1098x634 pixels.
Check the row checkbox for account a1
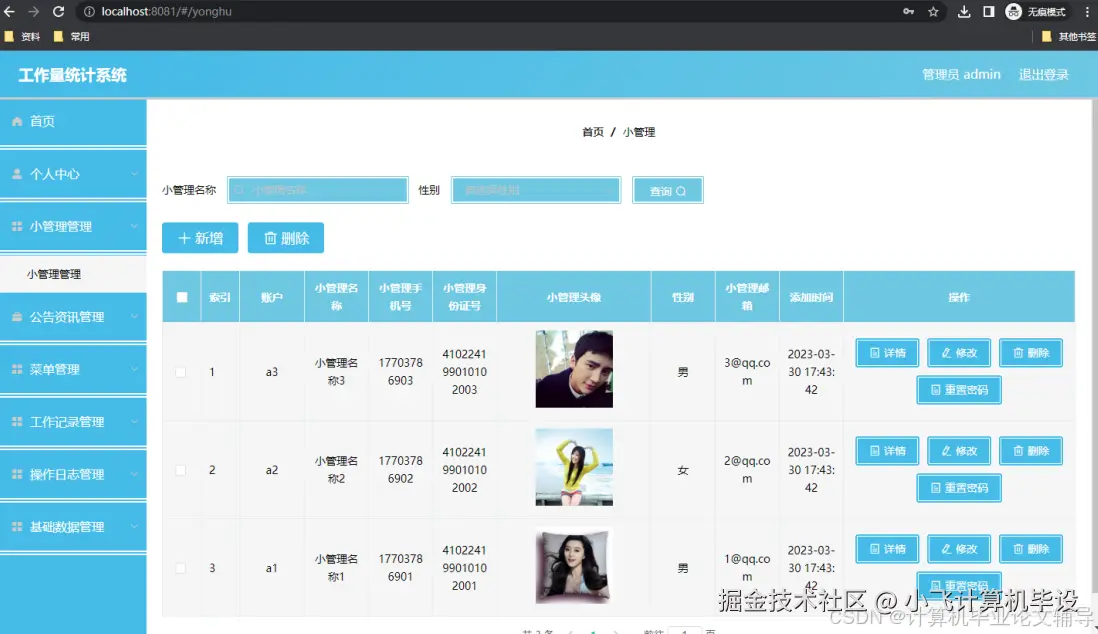tap(181, 568)
